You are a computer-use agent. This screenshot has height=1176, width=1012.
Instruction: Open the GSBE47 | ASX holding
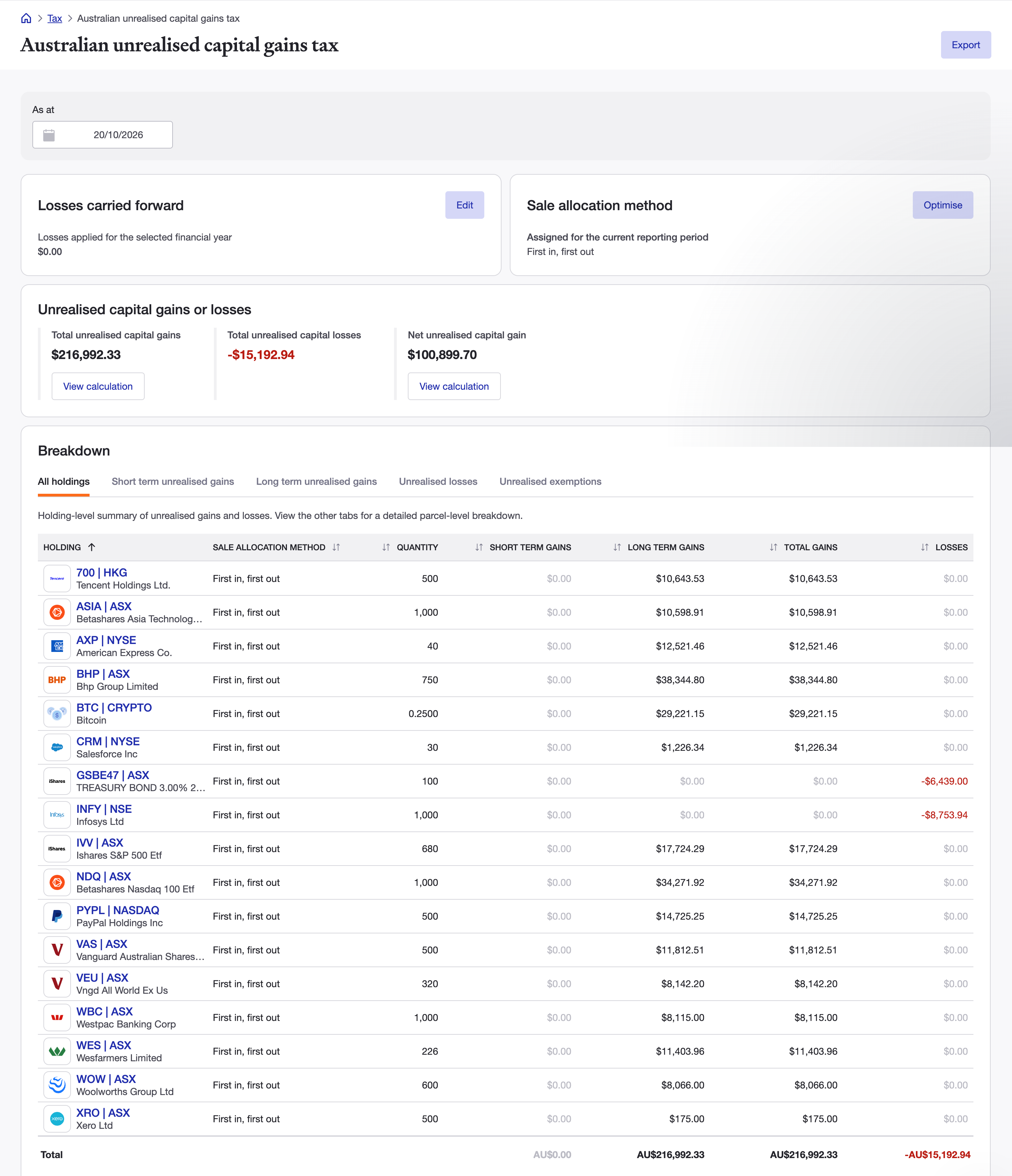[x=113, y=775]
